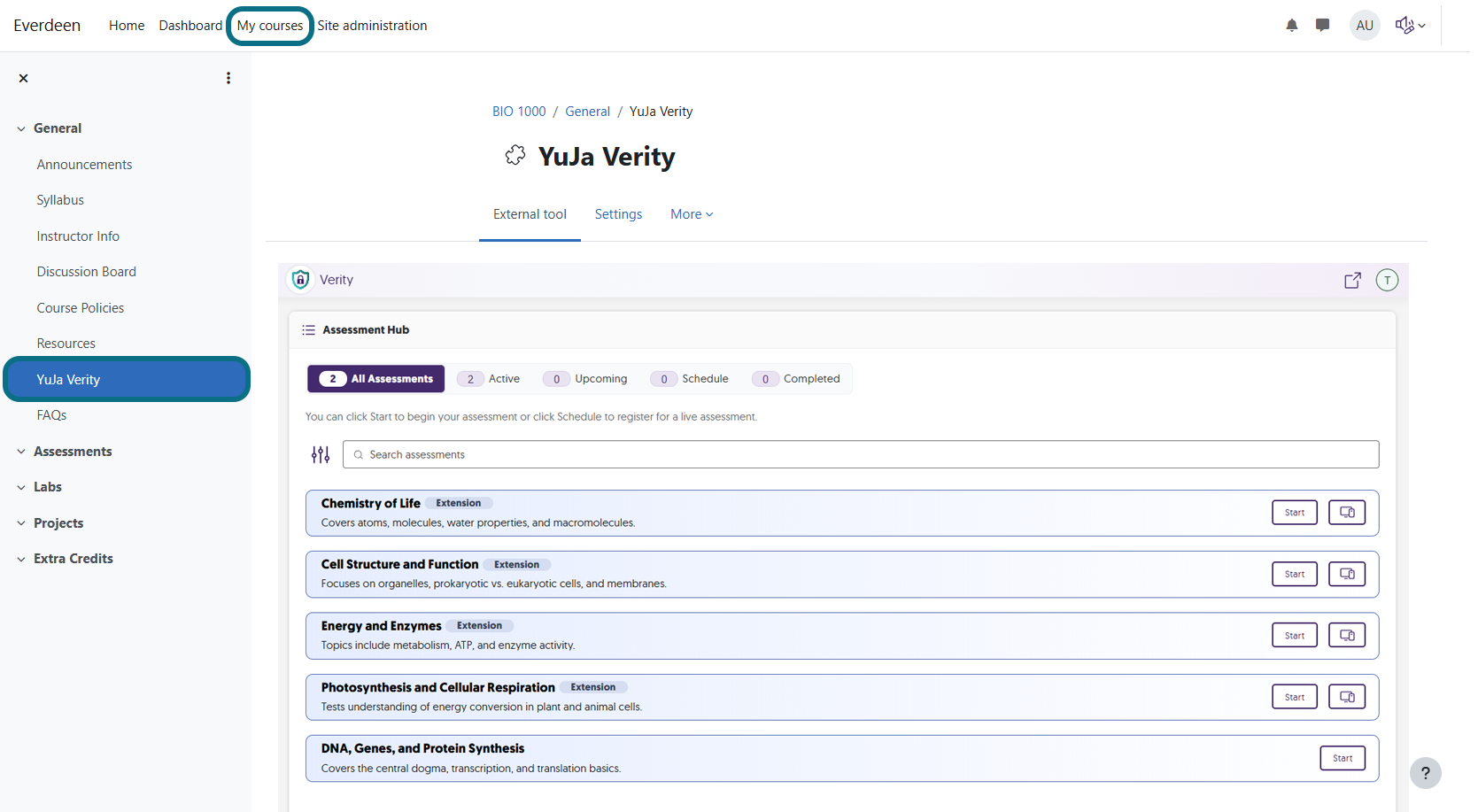Open the messaging chat bubble icon
This screenshot has width=1478, height=812.
coord(1322,26)
